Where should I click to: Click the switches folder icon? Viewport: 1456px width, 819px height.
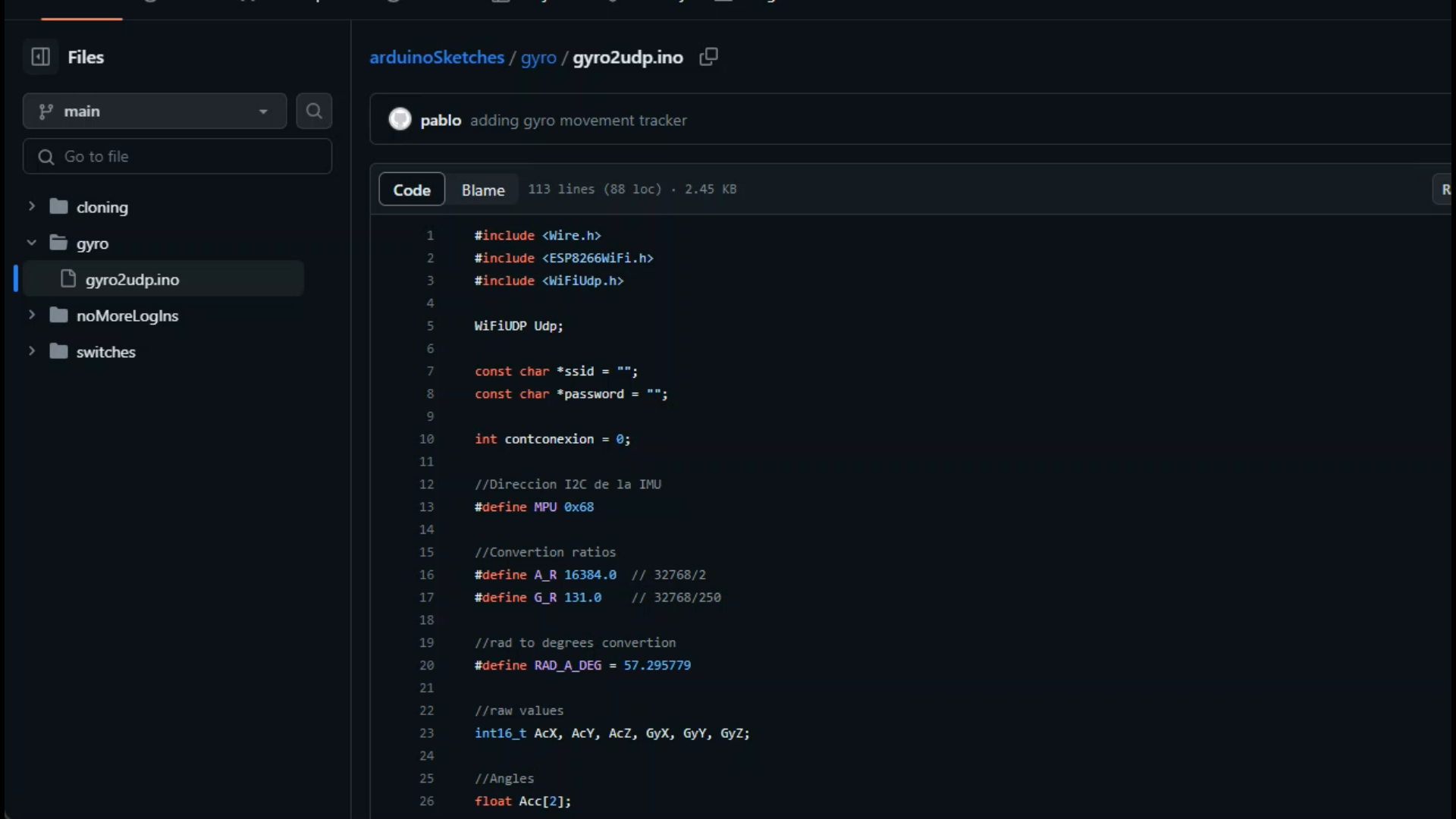(58, 352)
